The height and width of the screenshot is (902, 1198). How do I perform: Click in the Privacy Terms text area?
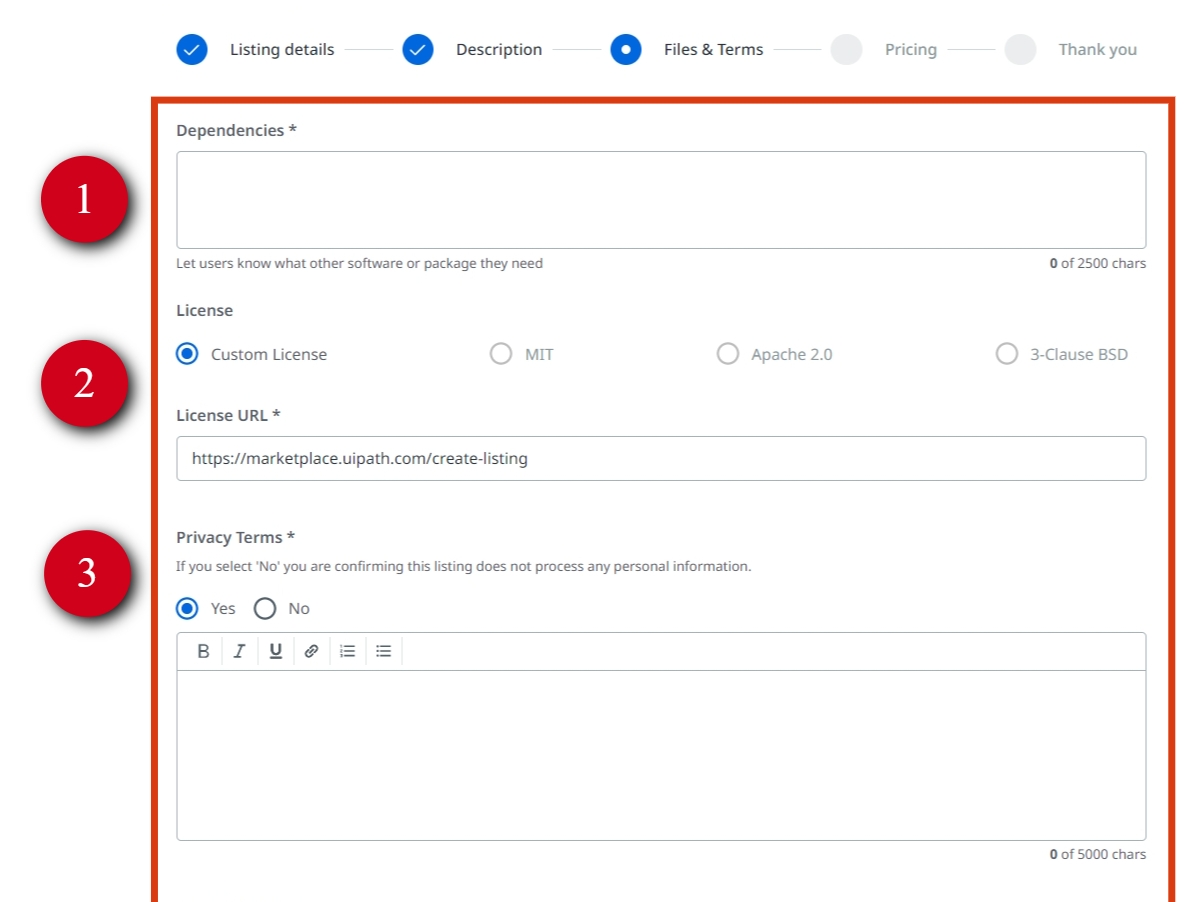tap(661, 755)
